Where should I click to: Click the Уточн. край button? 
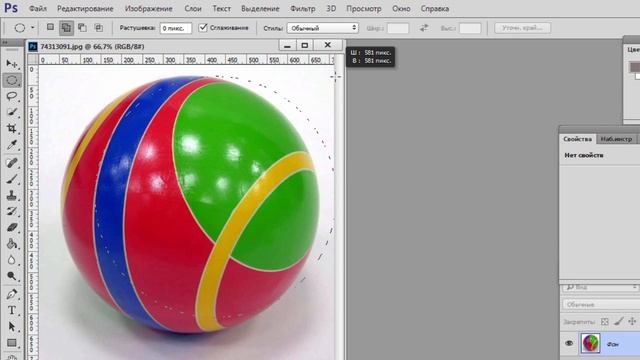click(x=522, y=28)
